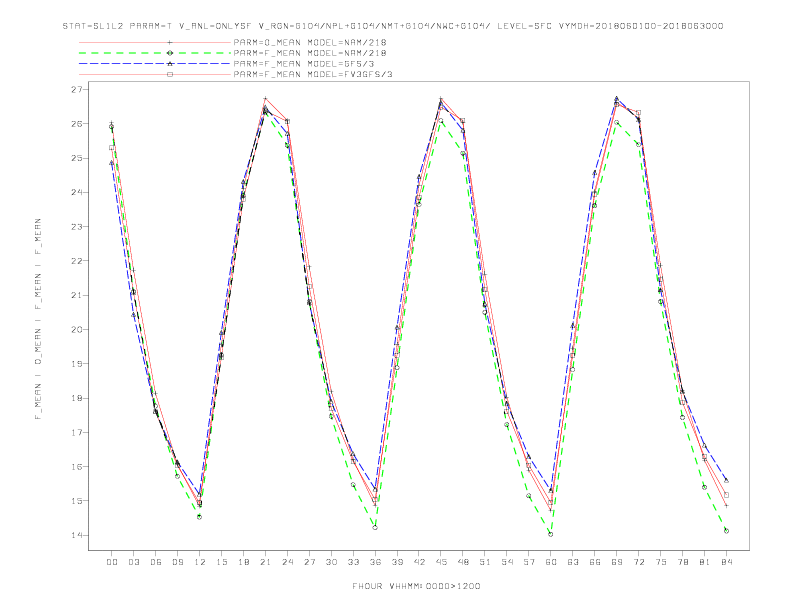Select legend text PARM=F_MEAN MODEL=GFS/3
The width and height of the screenshot is (792, 612).
pyautogui.click(x=304, y=64)
